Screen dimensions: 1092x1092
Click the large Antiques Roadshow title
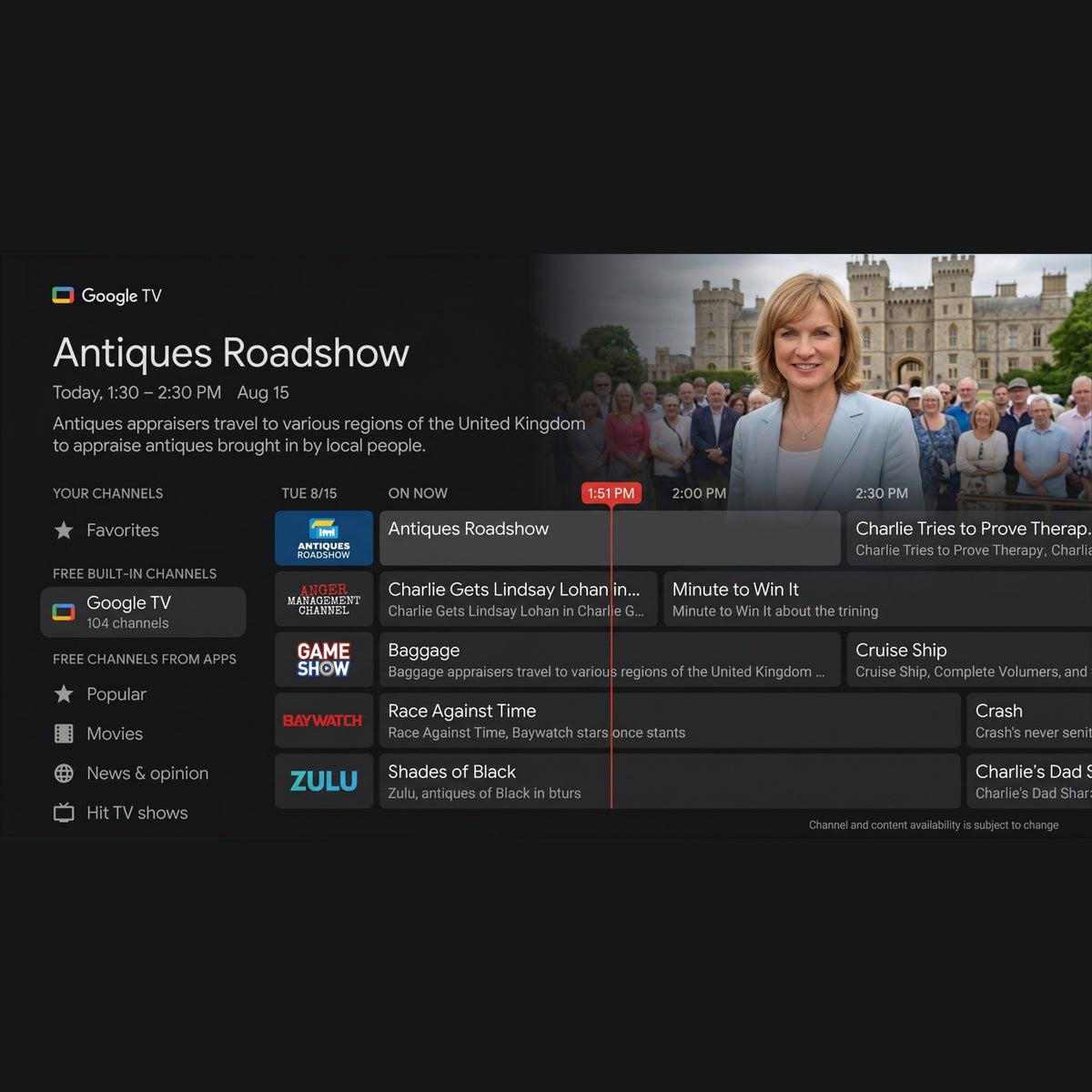[x=231, y=353]
